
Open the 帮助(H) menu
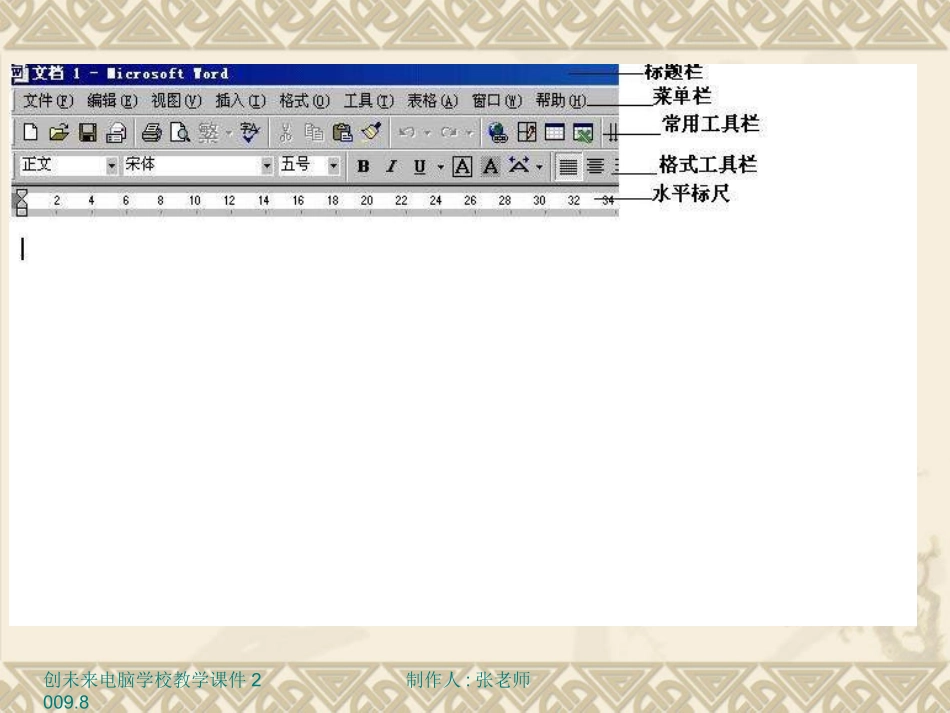point(561,101)
